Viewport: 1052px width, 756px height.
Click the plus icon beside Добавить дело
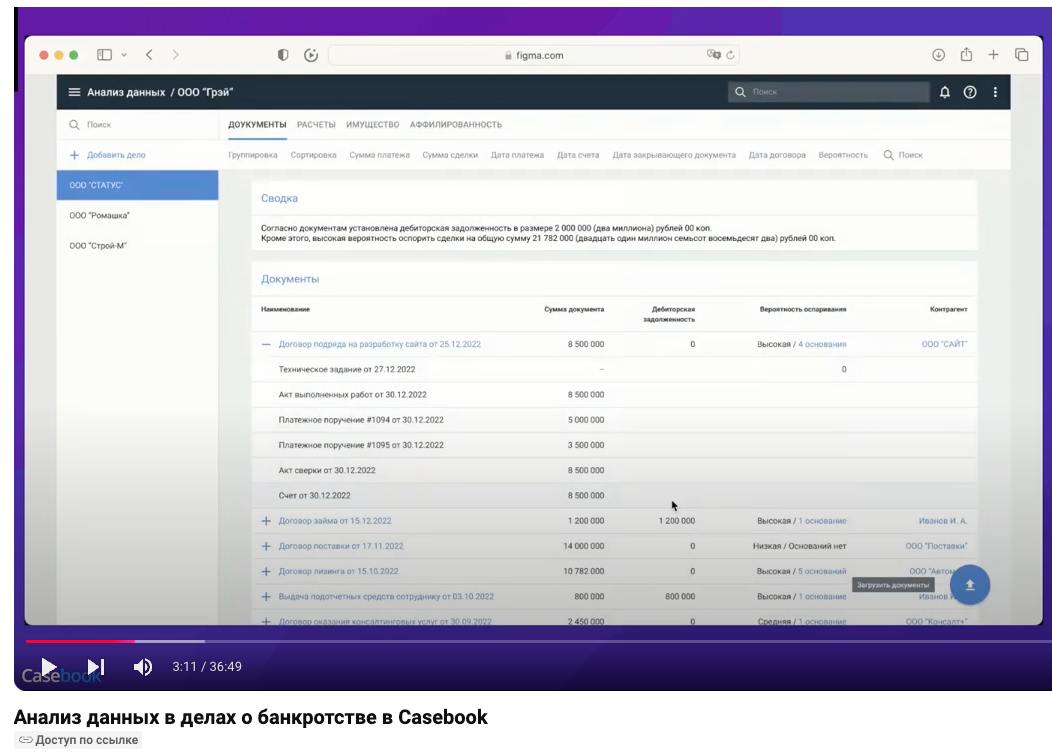pos(74,155)
